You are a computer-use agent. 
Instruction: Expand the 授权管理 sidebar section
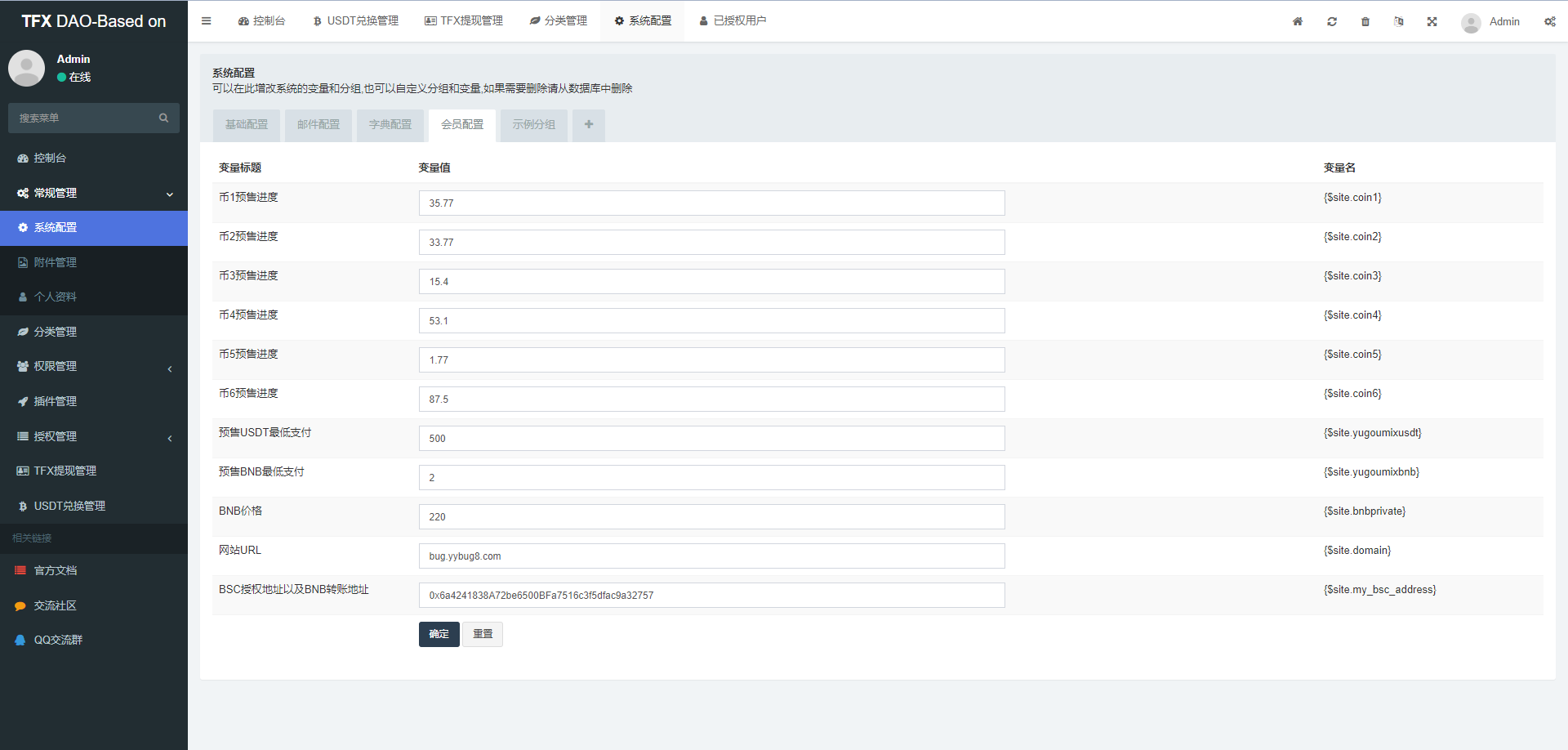coord(56,435)
